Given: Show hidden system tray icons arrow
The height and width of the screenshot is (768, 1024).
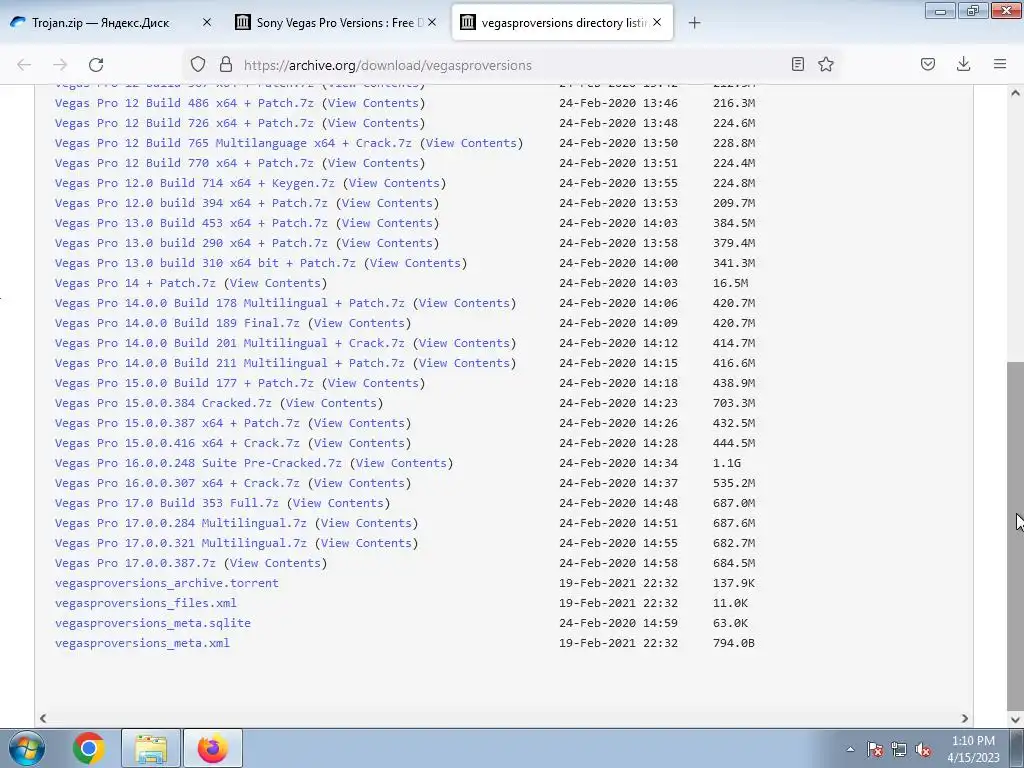Looking at the screenshot, I should point(850,749).
